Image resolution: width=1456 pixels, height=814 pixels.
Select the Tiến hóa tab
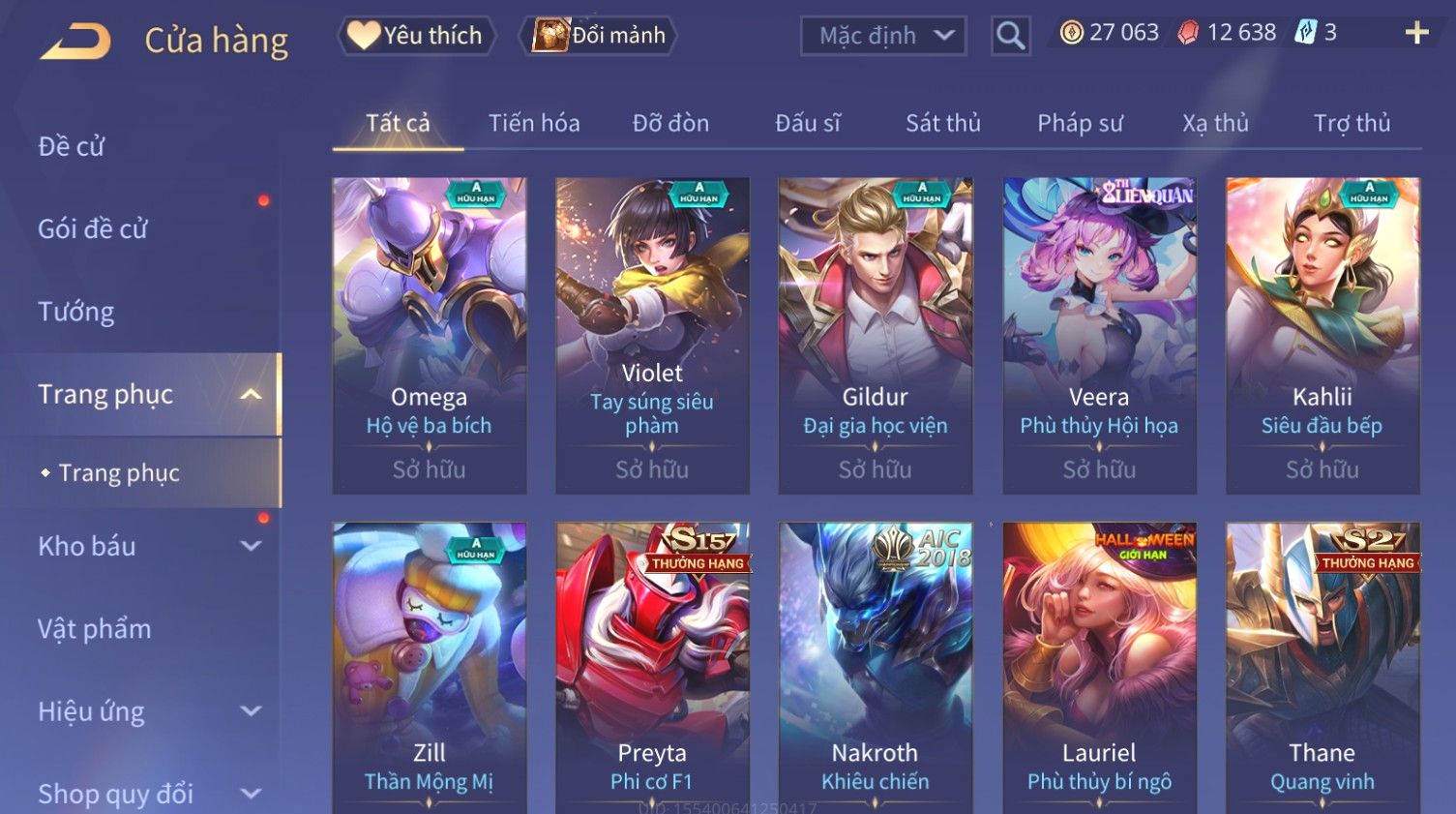534,123
